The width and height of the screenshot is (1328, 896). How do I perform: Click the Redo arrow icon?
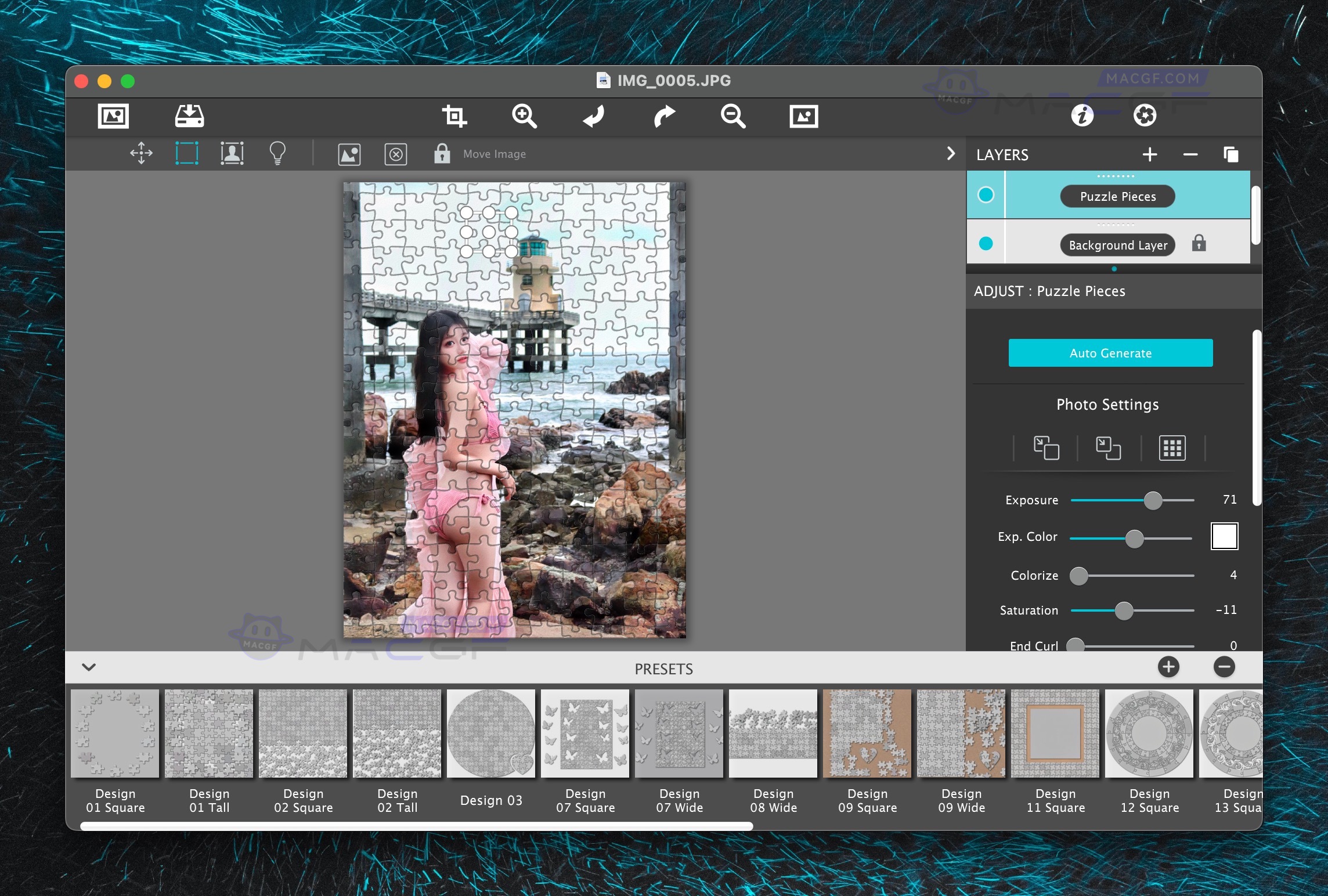[x=664, y=116]
